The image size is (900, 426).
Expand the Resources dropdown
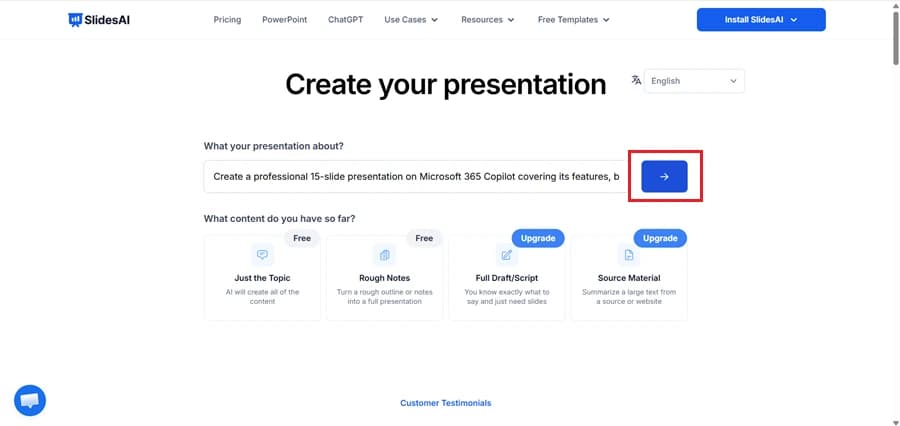pyautogui.click(x=488, y=20)
